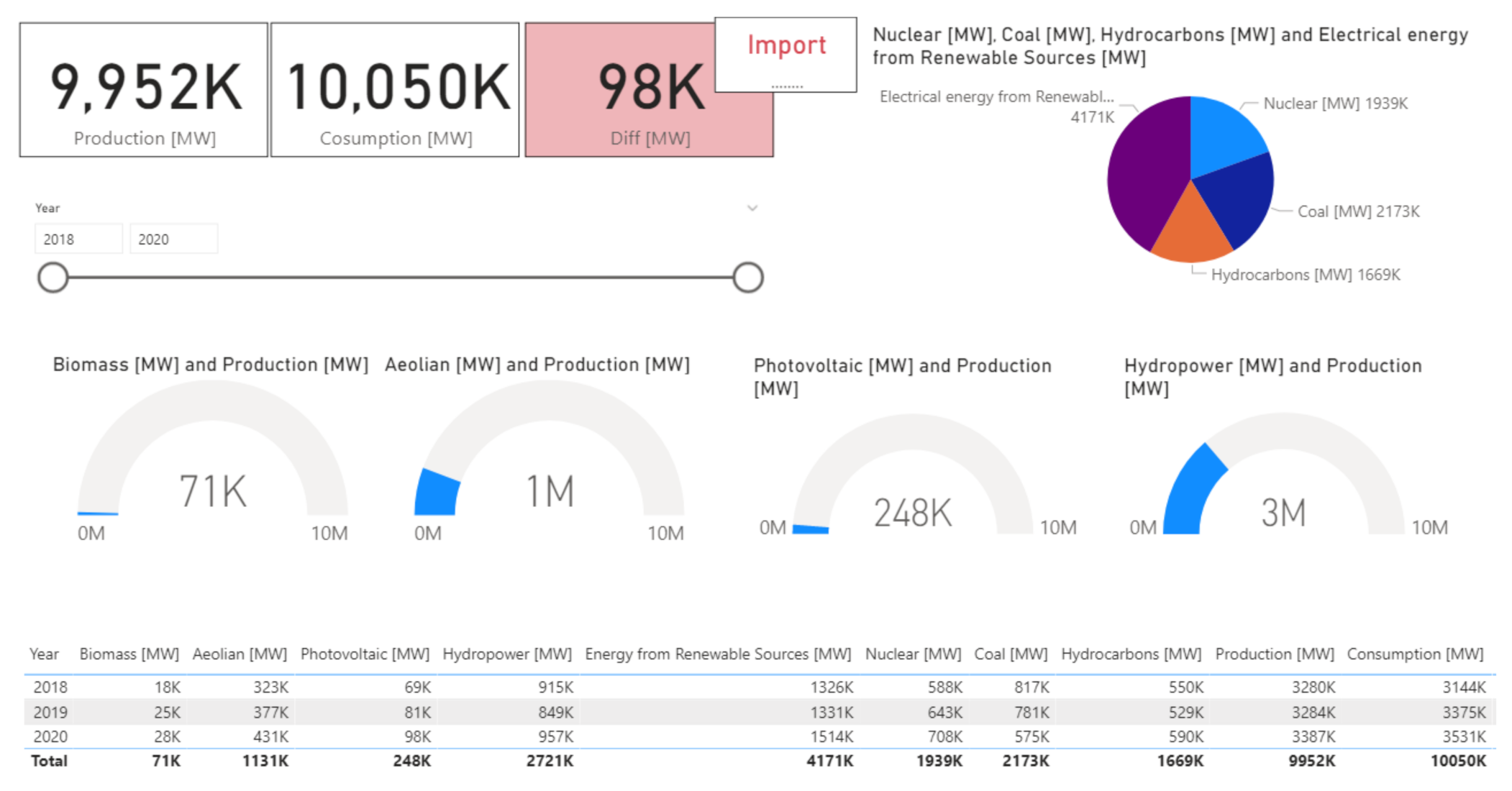Viewport: 1512px width, 791px height.
Task: Sort by Nuclear [MW] column header
Action: (912, 654)
